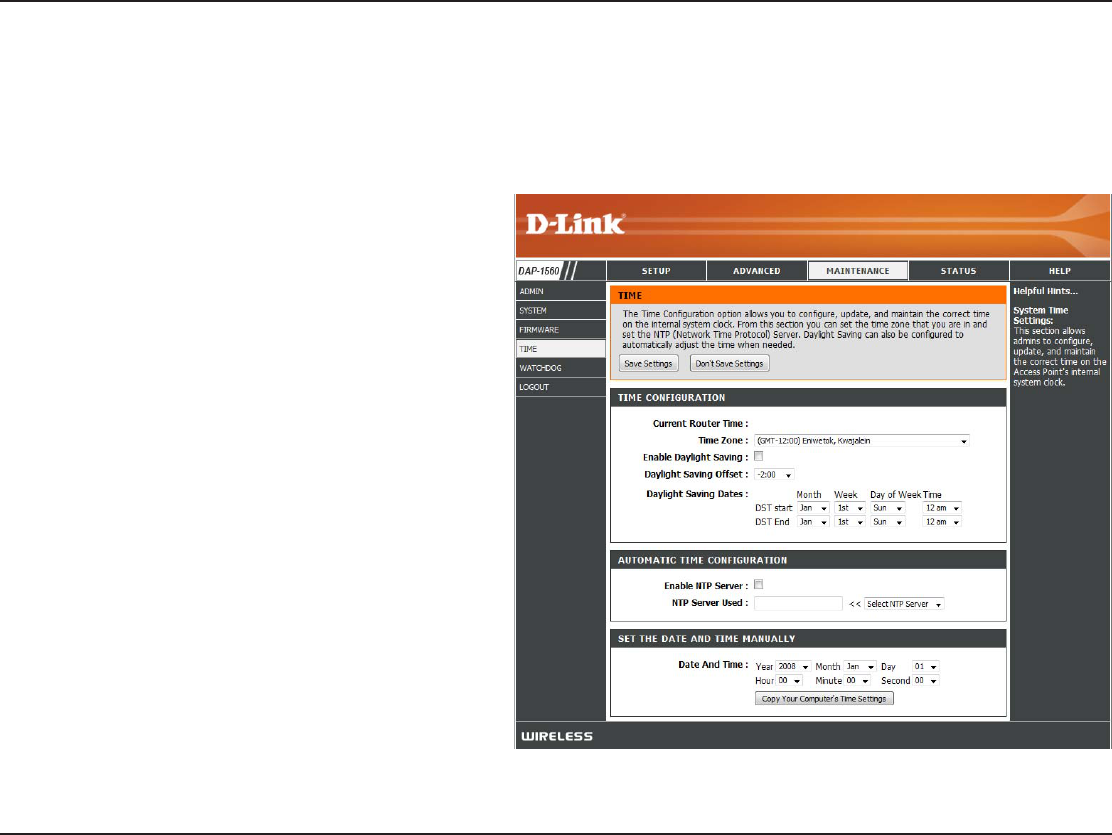
Task: Open the Hour dropdown
Action: point(789,681)
